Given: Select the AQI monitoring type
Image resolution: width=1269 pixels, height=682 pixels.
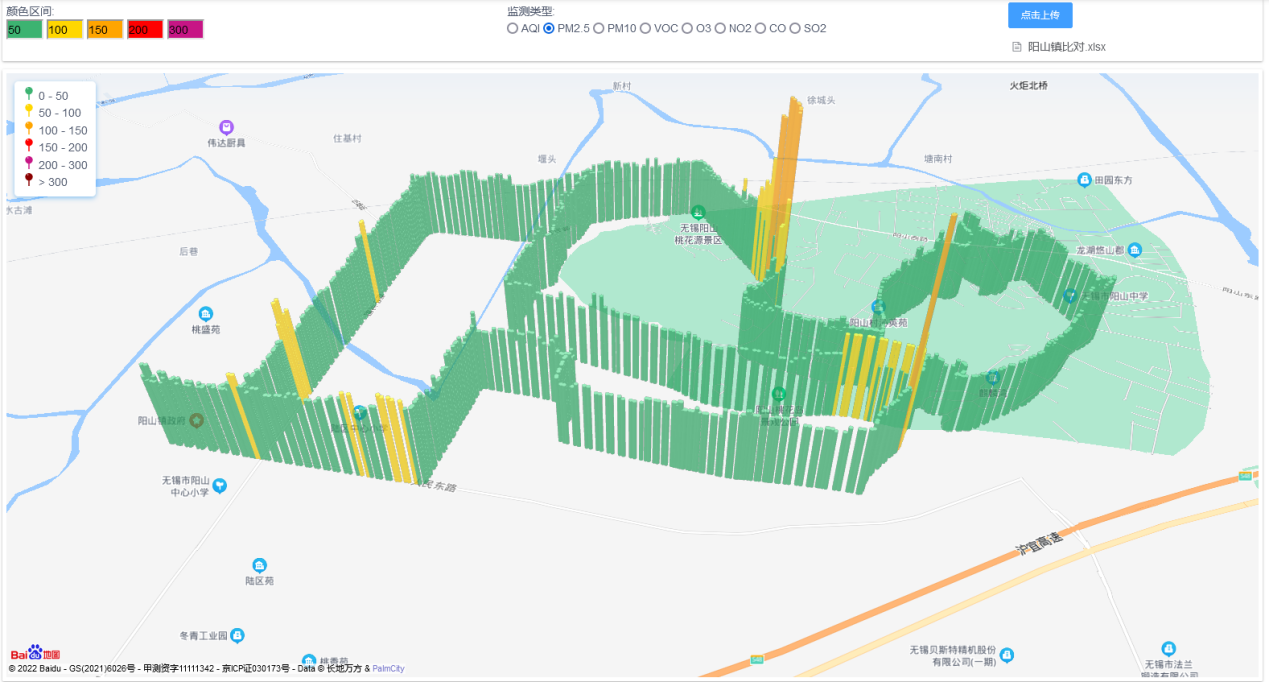Looking at the screenshot, I should click(x=513, y=28).
